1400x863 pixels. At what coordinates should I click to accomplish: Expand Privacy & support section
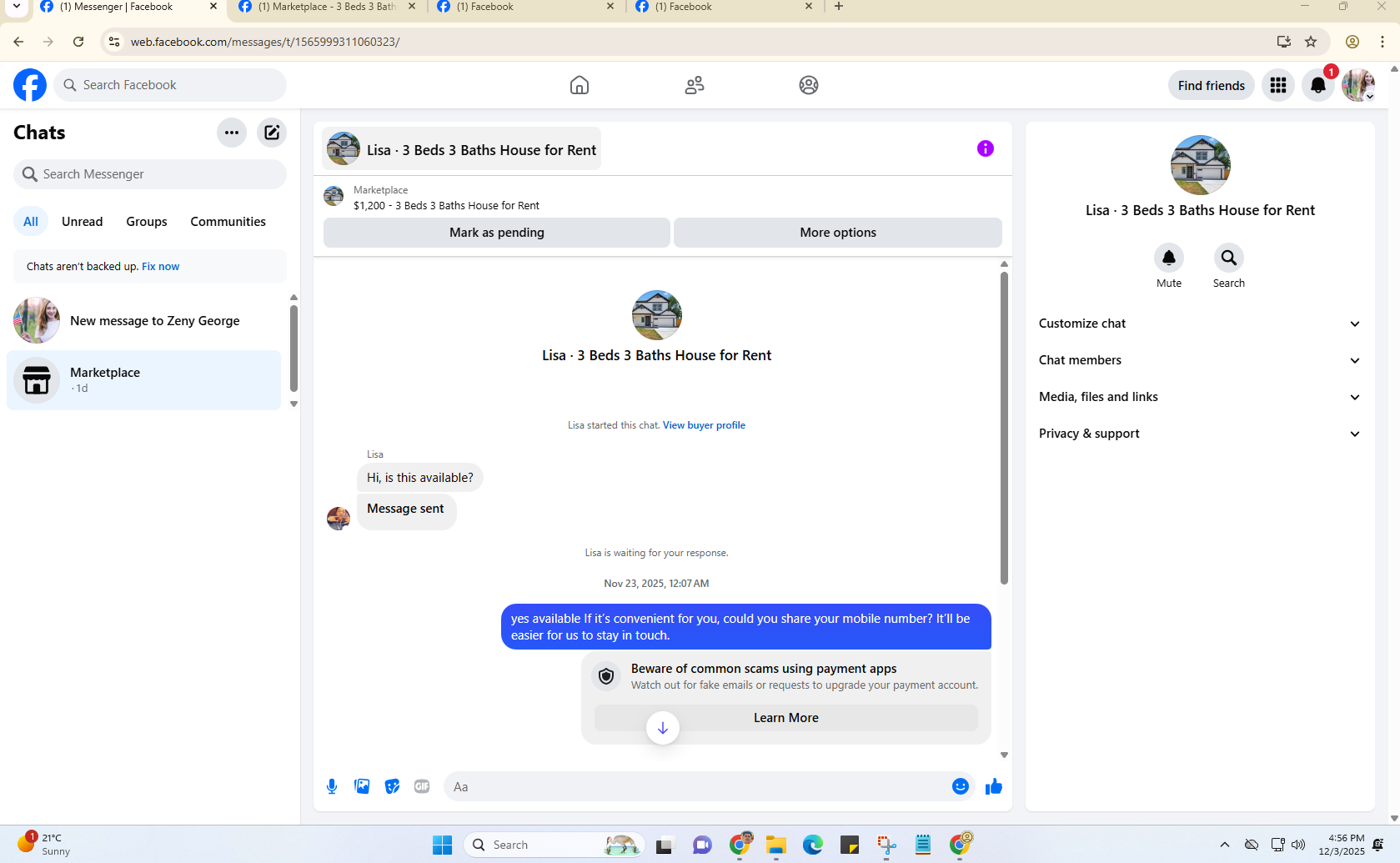click(x=1200, y=434)
